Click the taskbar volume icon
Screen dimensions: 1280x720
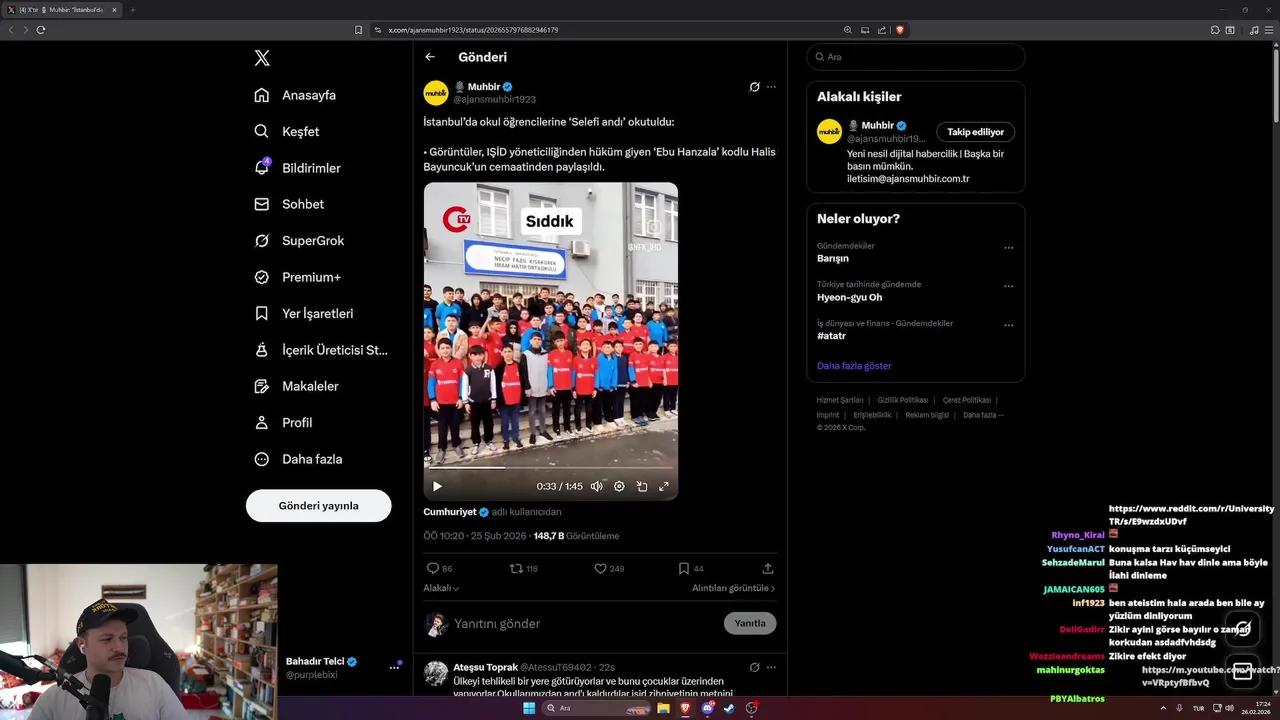coord(1229,708)
